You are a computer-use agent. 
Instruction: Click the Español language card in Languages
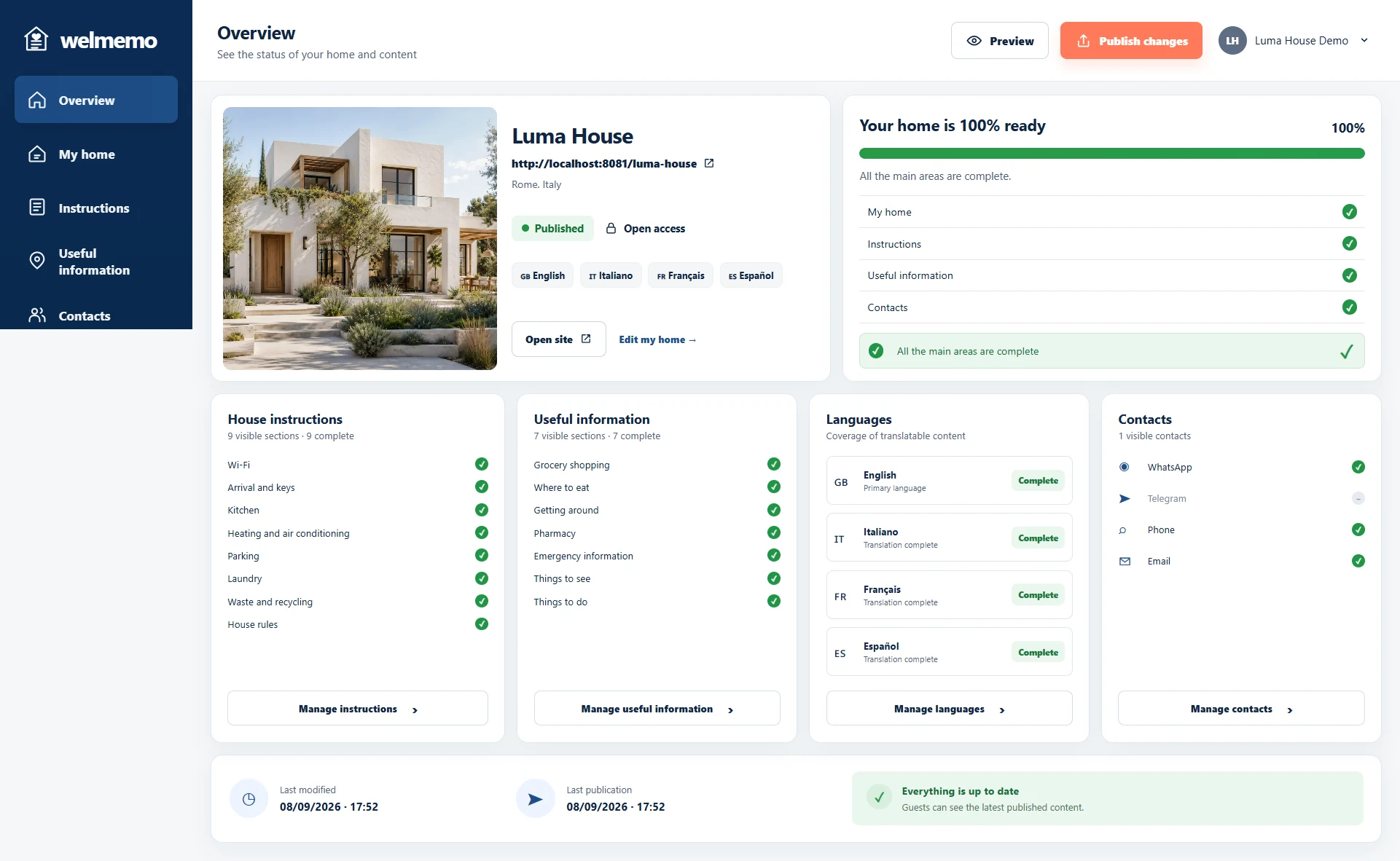949,652
